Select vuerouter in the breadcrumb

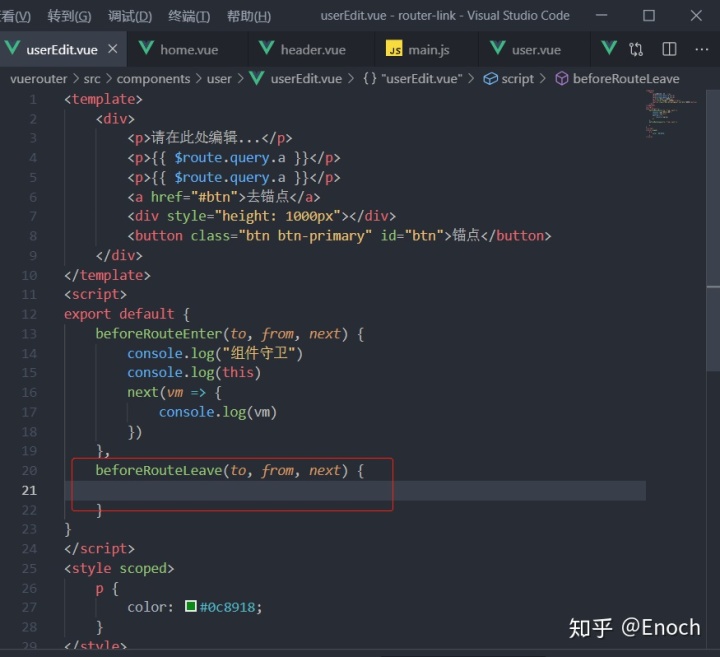[x=39, y=79]
